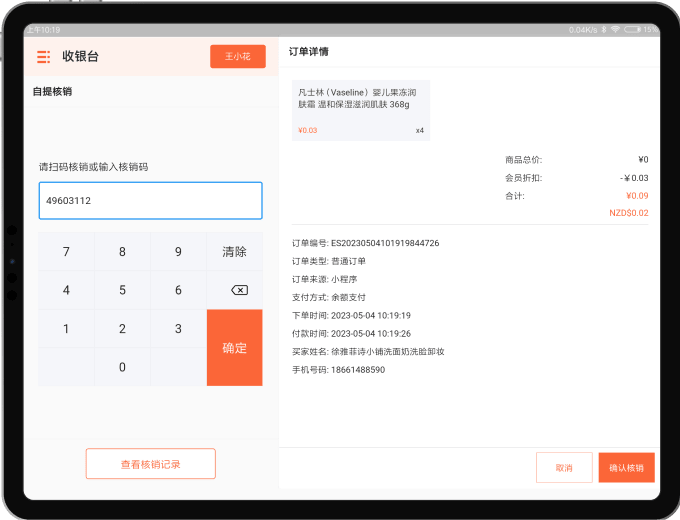Open the hamburger menu beside 收银台

(43, 57)
